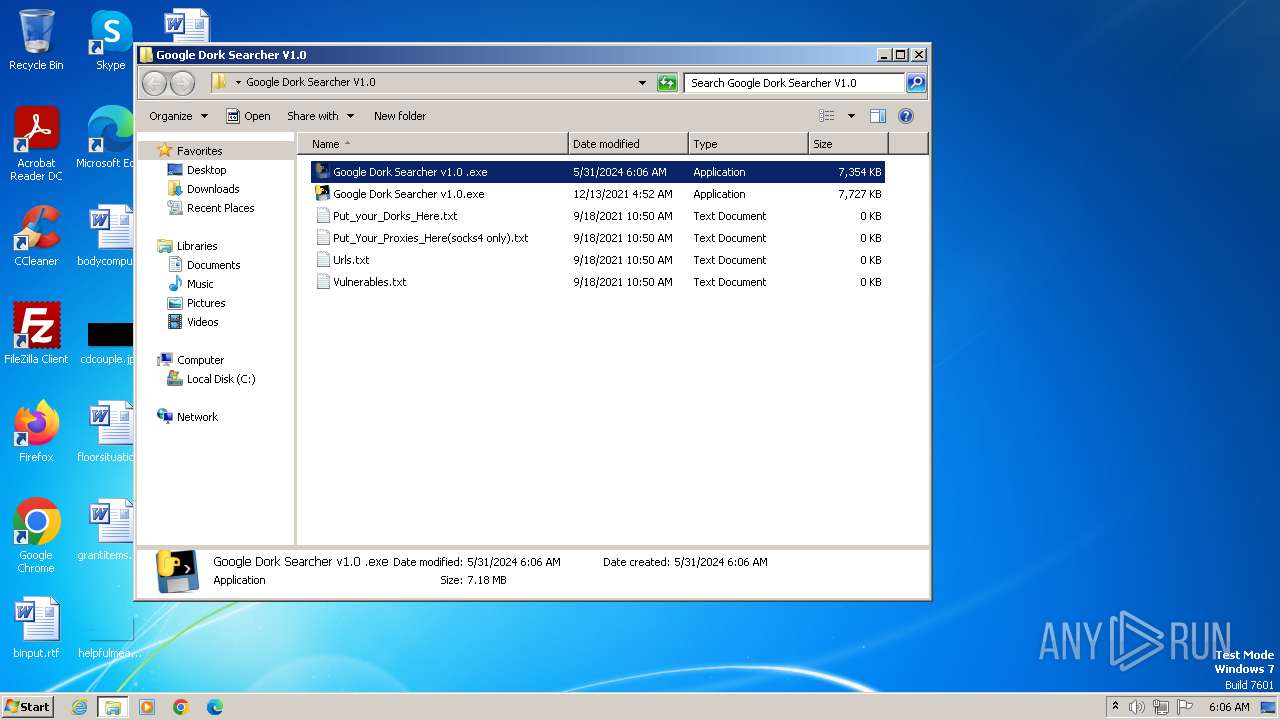The height and width of the screenshot is (720, 1280).
Task: Select Google Dork Searcher v1.0 .exe (7,354 KB)
Action: point(598,172)
